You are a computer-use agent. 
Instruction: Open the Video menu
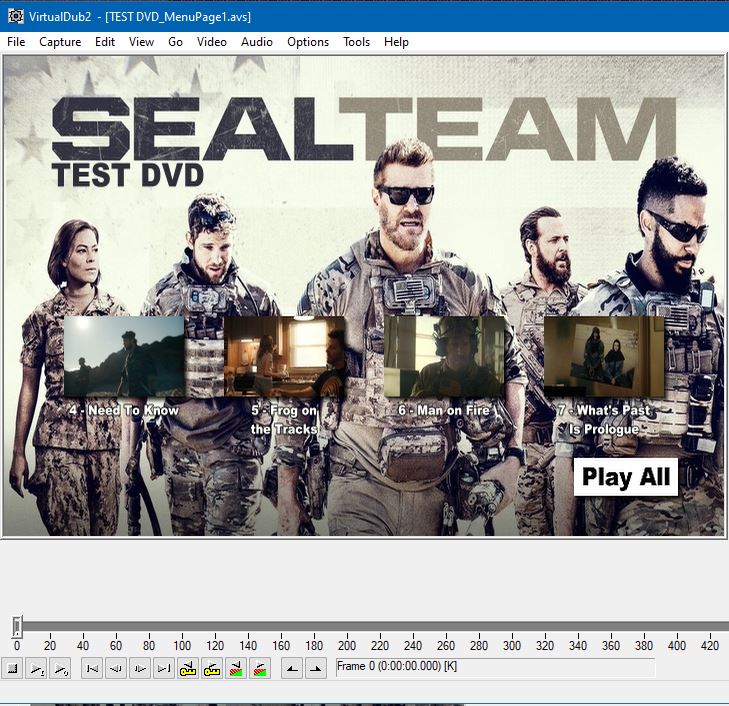(x=212, y=42)
